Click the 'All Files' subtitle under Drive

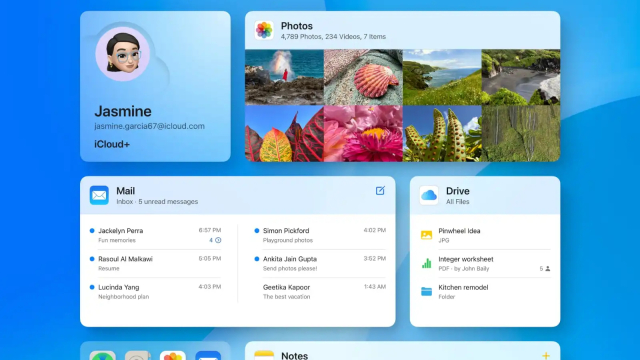[x=458, y=202]
